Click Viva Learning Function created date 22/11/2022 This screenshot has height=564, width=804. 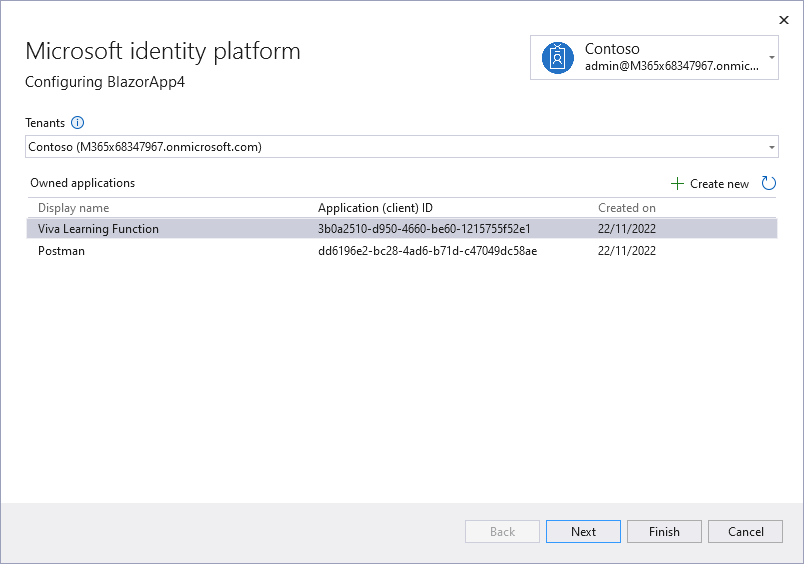[627, 229]
